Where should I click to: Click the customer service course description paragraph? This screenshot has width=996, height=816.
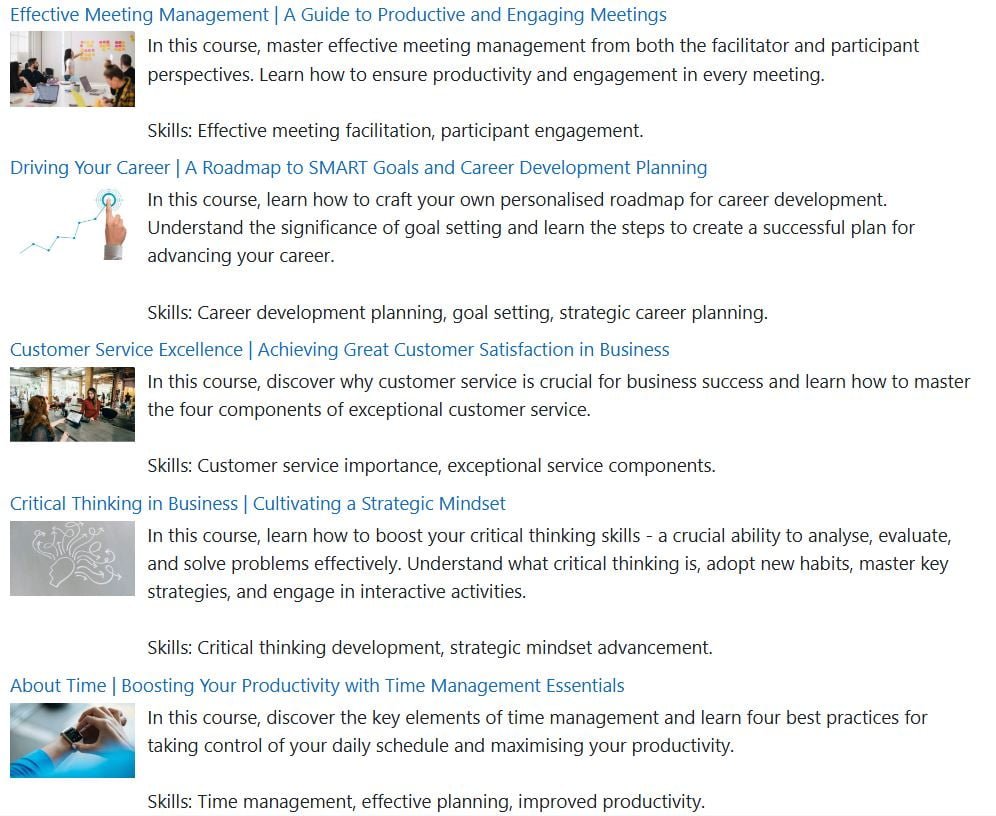tap(559, 396)
